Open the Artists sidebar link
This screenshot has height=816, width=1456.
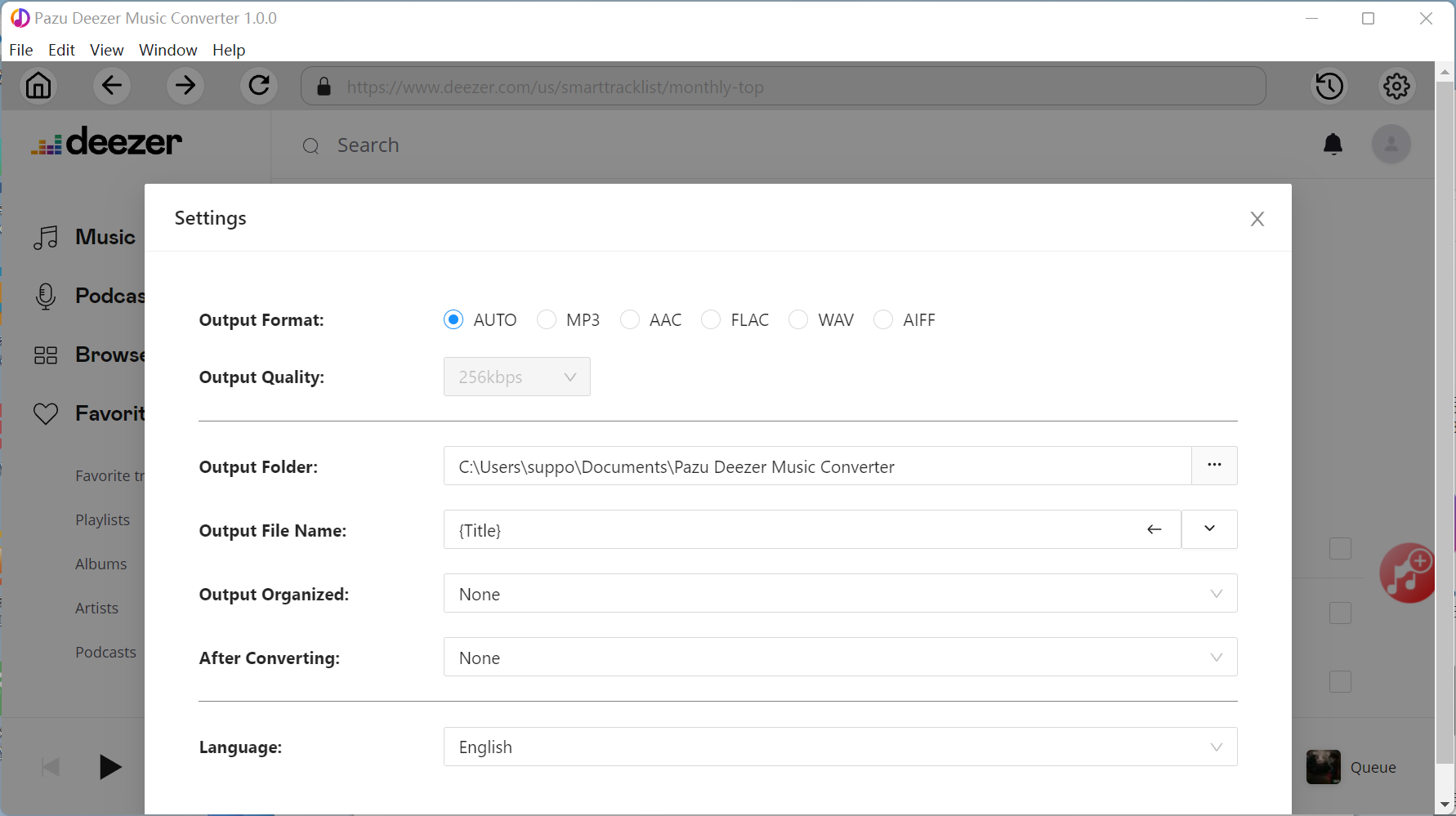point(97,609)
